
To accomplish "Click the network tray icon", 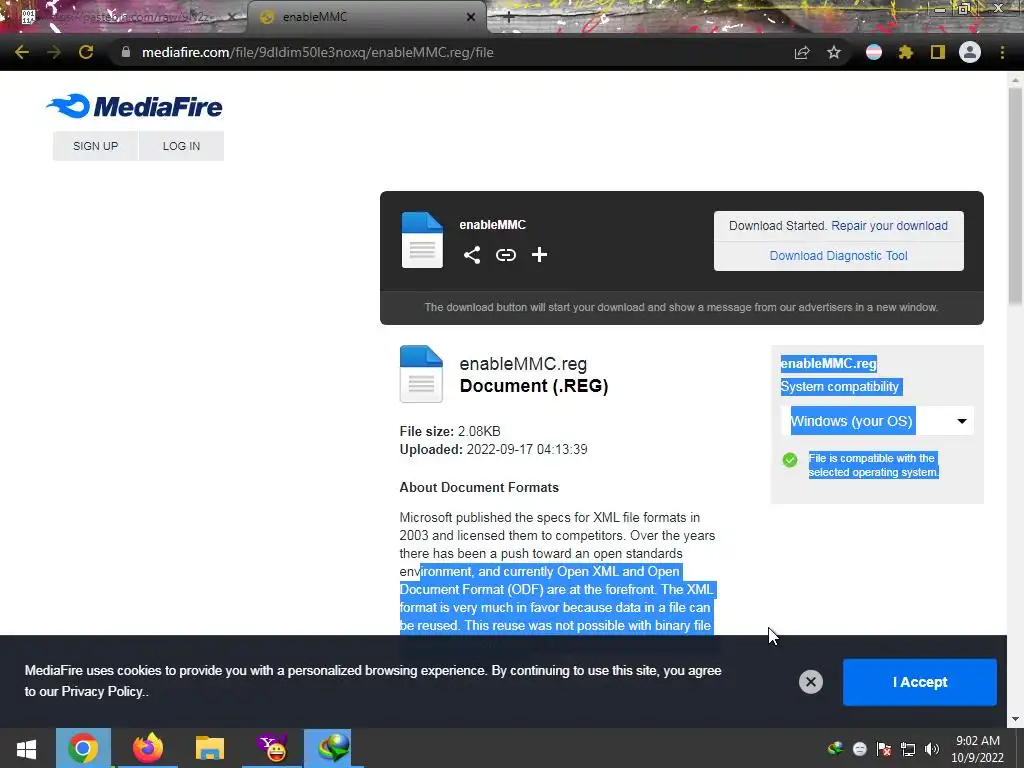I will click(x=908, y=749).
